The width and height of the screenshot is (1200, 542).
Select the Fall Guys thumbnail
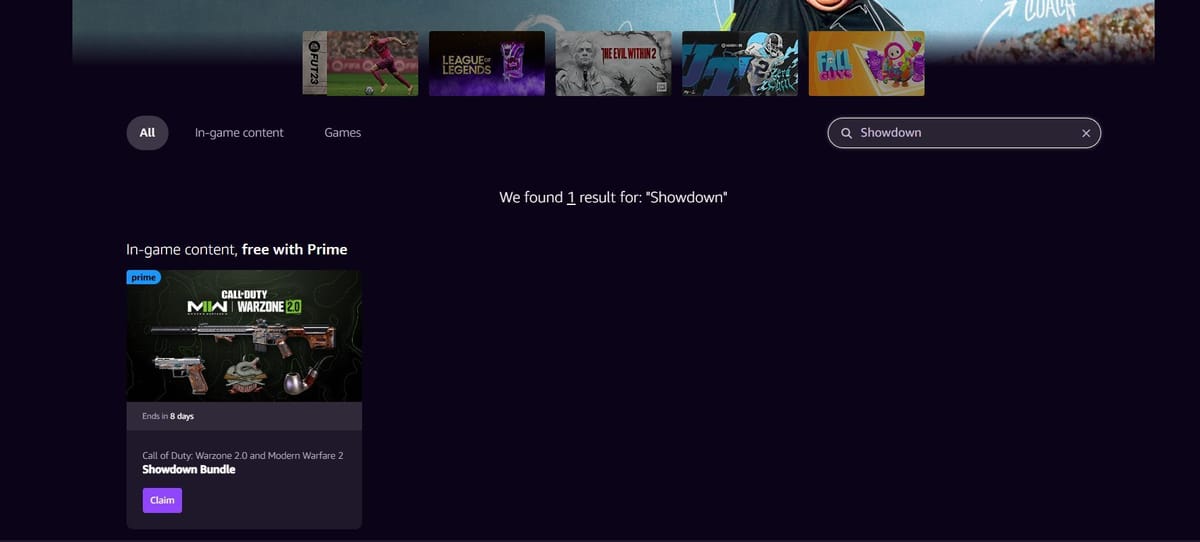[866, 63]
